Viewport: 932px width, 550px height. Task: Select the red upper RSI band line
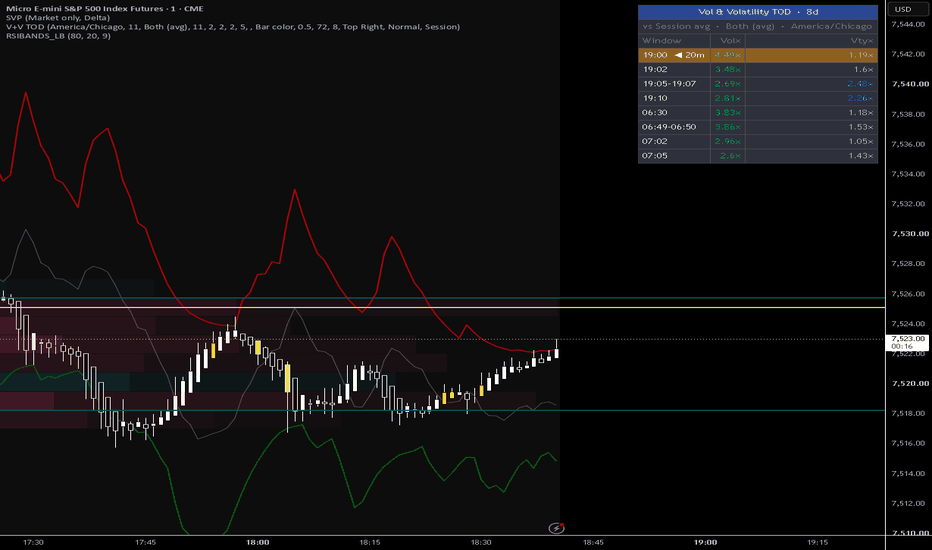click(294, 190)
